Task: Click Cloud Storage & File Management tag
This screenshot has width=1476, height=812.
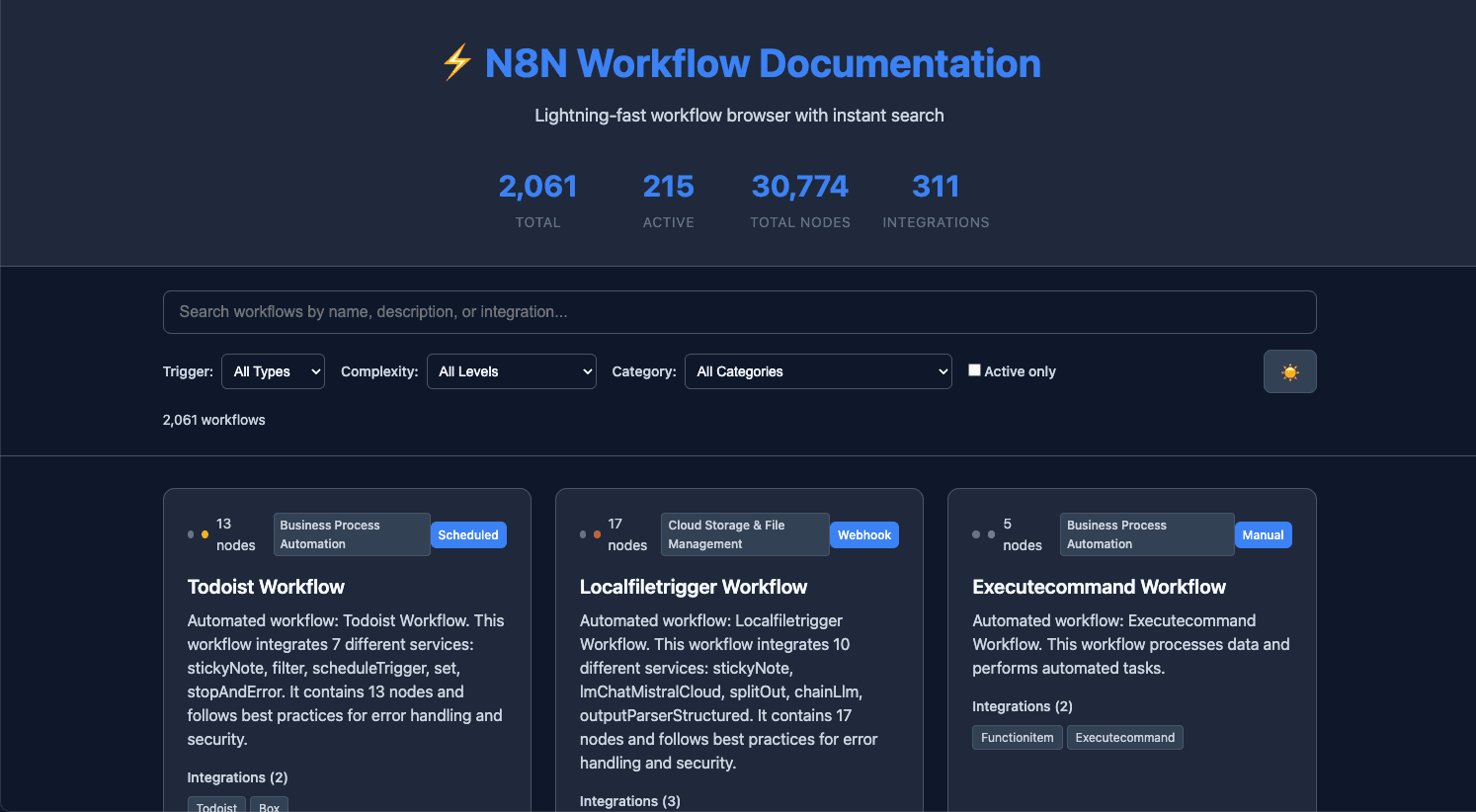Action: pos(745,534)
